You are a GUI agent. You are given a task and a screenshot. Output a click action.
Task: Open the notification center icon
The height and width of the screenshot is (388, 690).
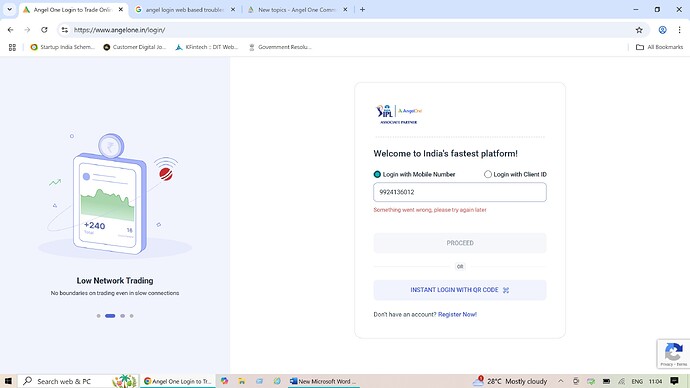675,381
